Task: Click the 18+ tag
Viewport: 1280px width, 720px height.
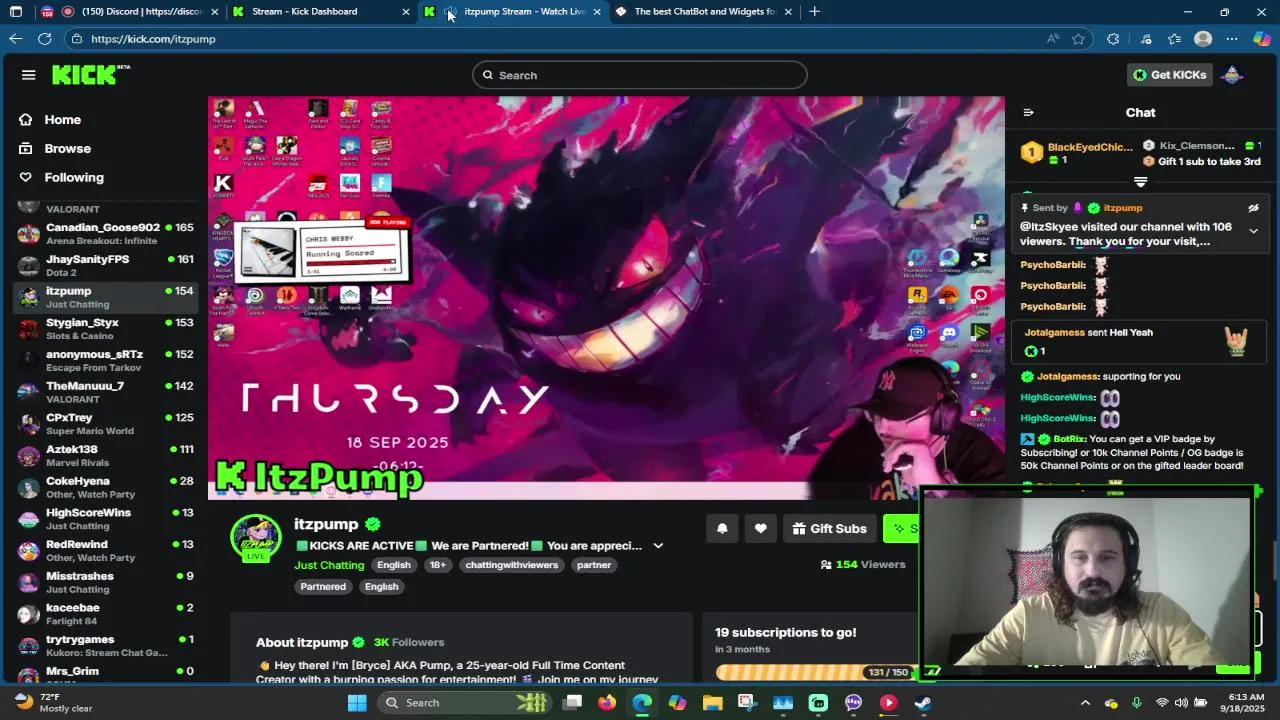Action: click(x=438, y=565)
